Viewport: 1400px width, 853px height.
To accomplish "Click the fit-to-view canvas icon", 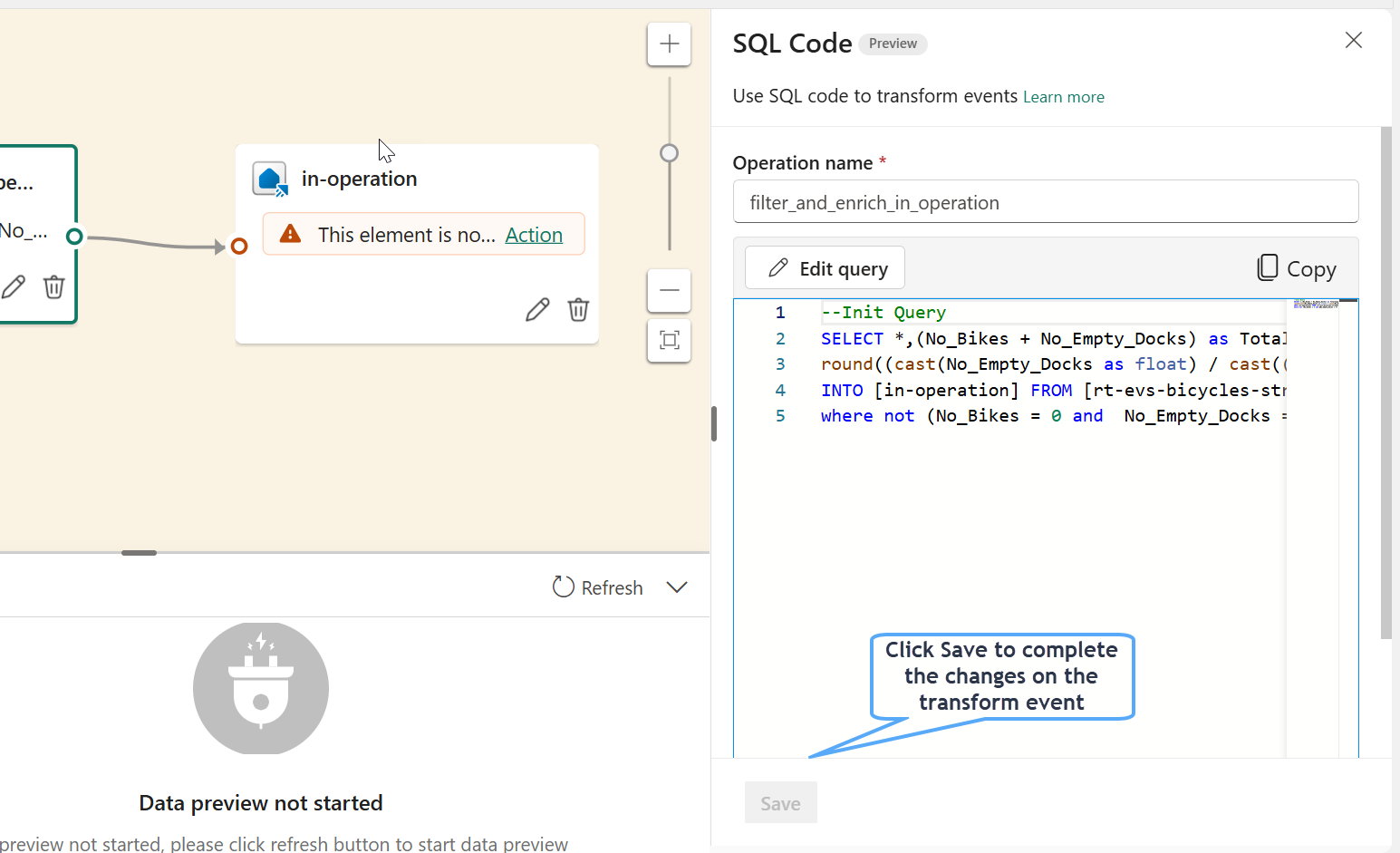I will point(669,340).
